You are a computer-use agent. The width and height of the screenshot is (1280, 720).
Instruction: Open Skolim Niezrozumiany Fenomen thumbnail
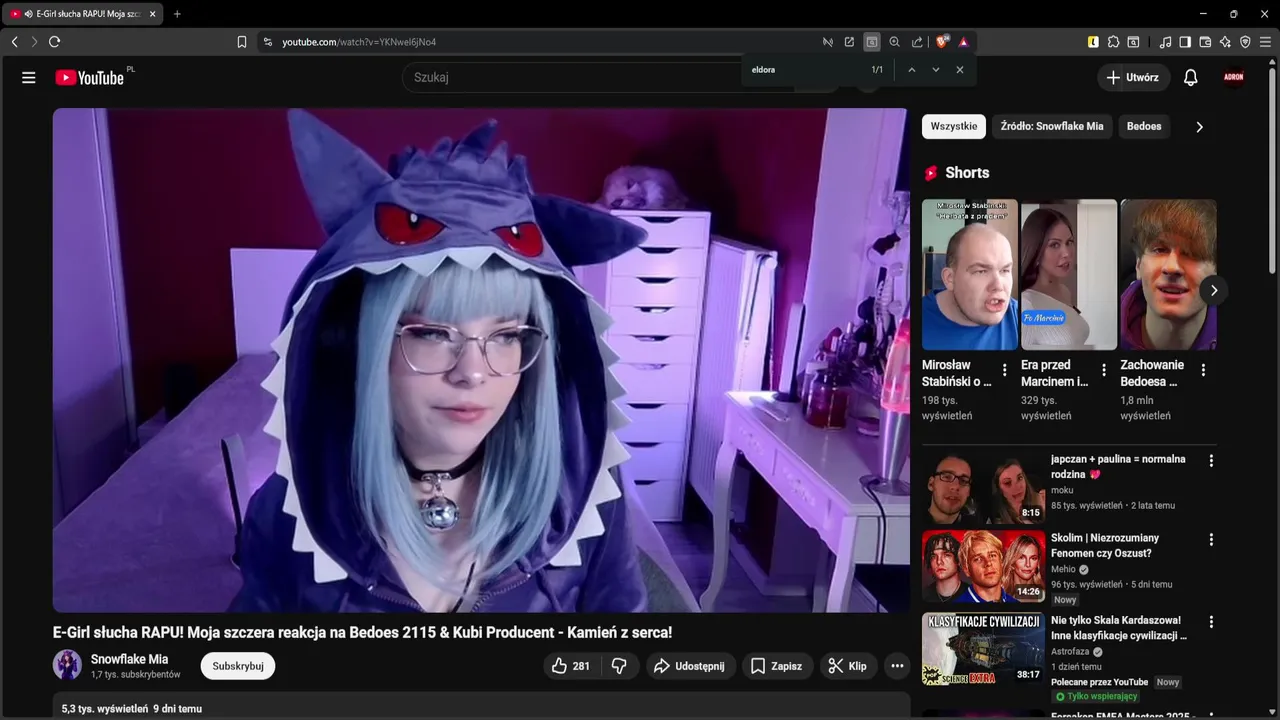point(983,566)
